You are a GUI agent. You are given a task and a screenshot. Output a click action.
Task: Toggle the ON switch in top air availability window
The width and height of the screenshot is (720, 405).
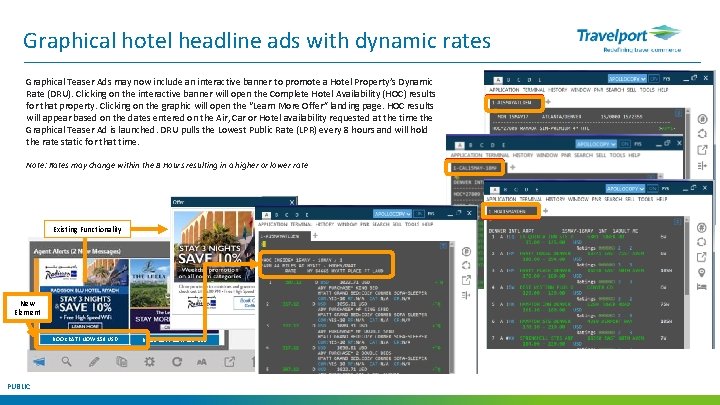coord(654,79)
